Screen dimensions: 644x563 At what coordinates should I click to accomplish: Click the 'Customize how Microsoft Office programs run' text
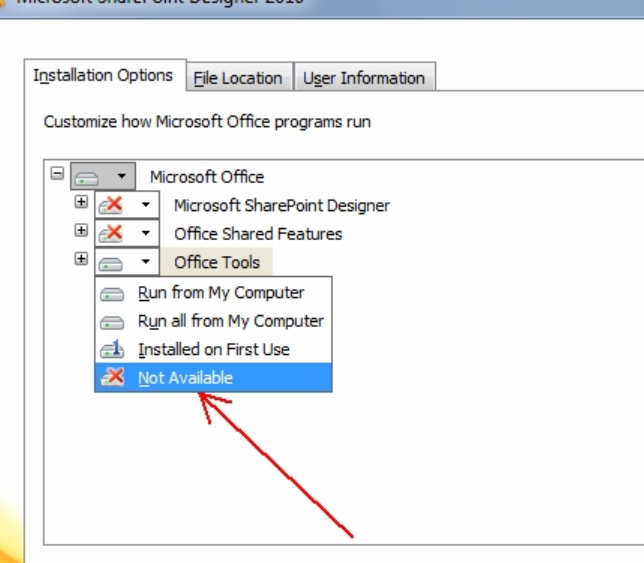click(x=207, y=122)
